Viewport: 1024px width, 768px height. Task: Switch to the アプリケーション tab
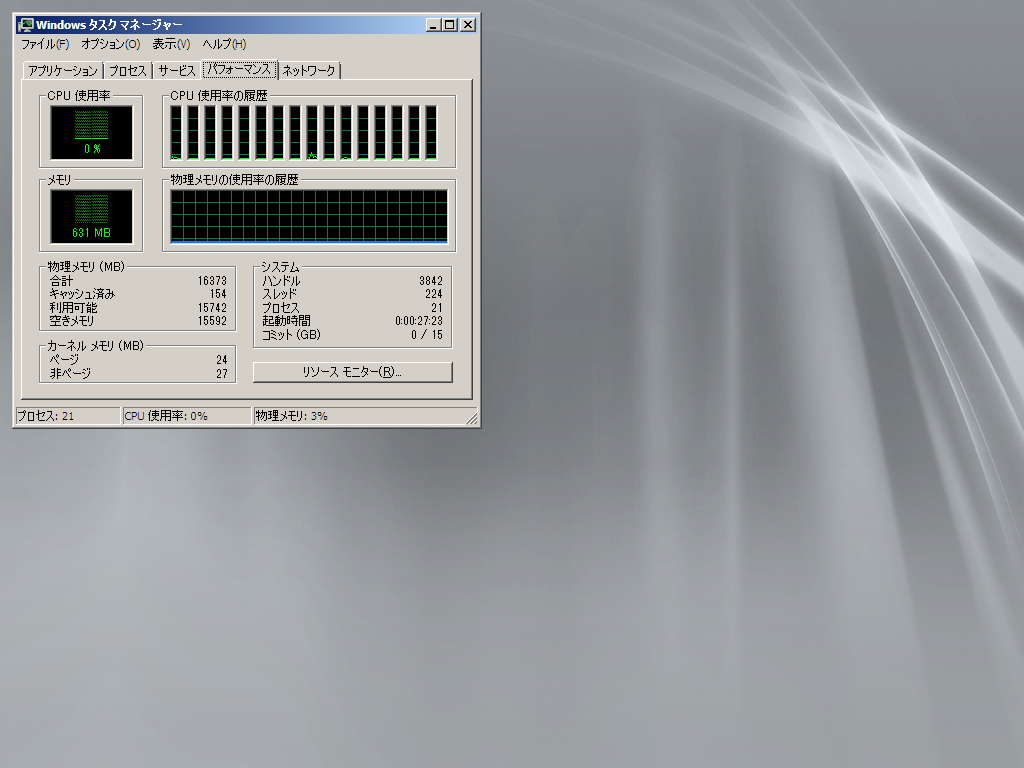click(x=63, y=71)
